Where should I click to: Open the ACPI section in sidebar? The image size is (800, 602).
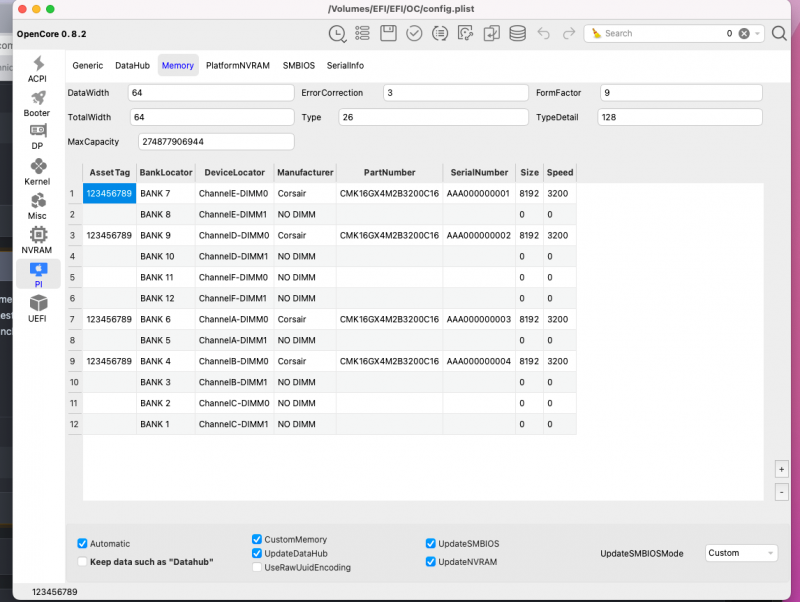37,69
